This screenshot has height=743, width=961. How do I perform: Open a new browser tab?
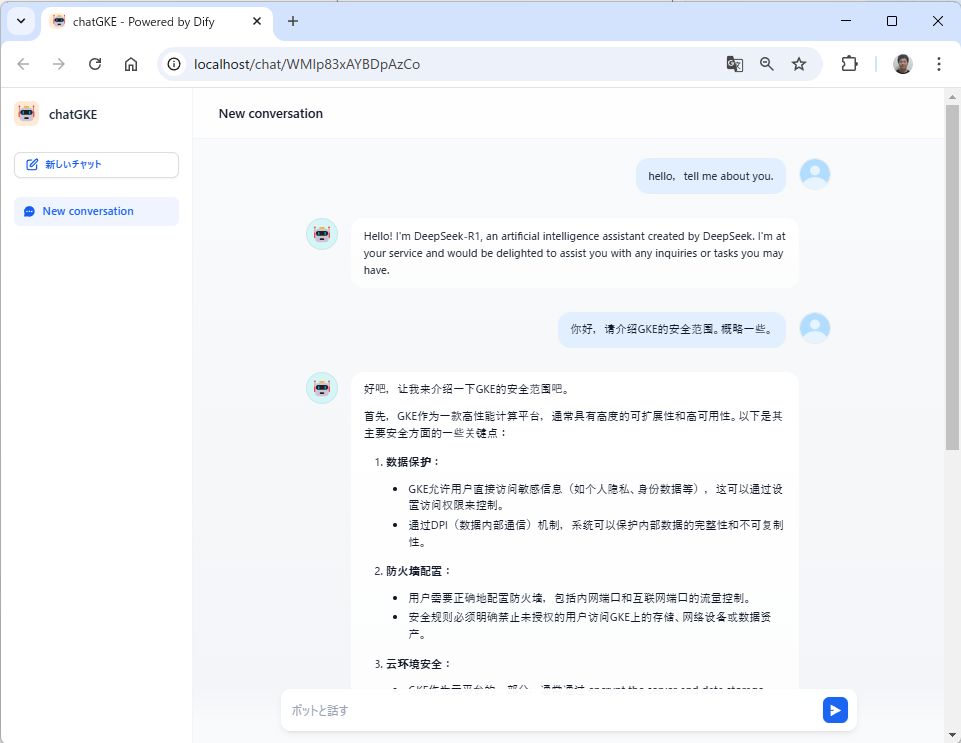point(293,21)
